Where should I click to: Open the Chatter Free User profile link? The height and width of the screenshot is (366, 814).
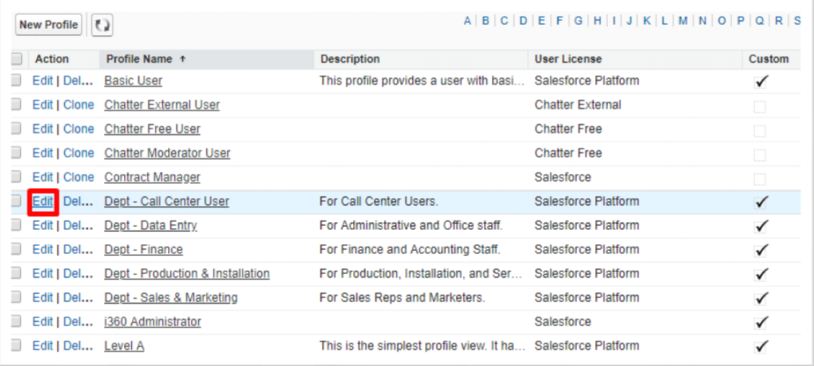tap(152, 129)
